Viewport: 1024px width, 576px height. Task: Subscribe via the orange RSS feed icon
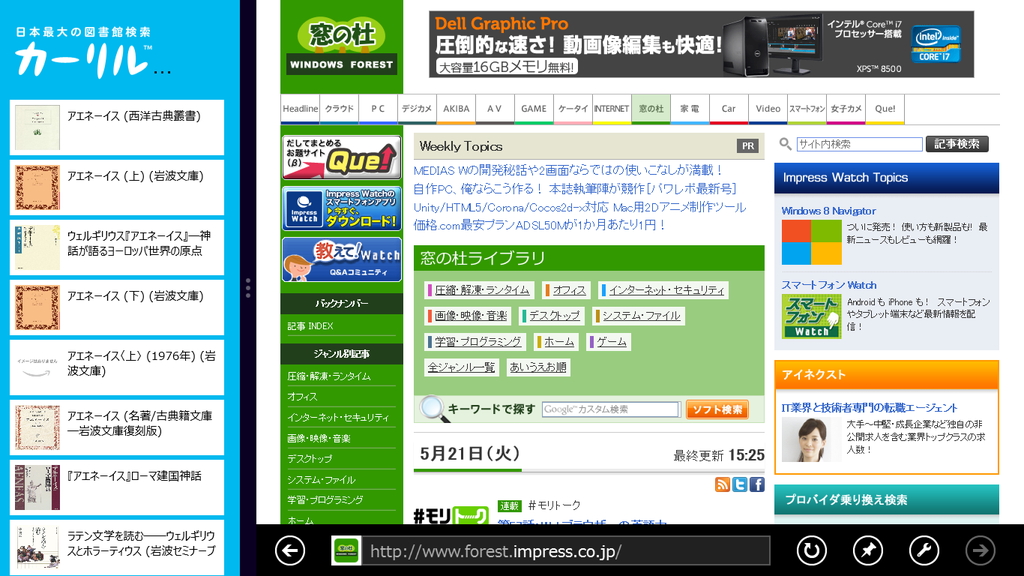722,484
